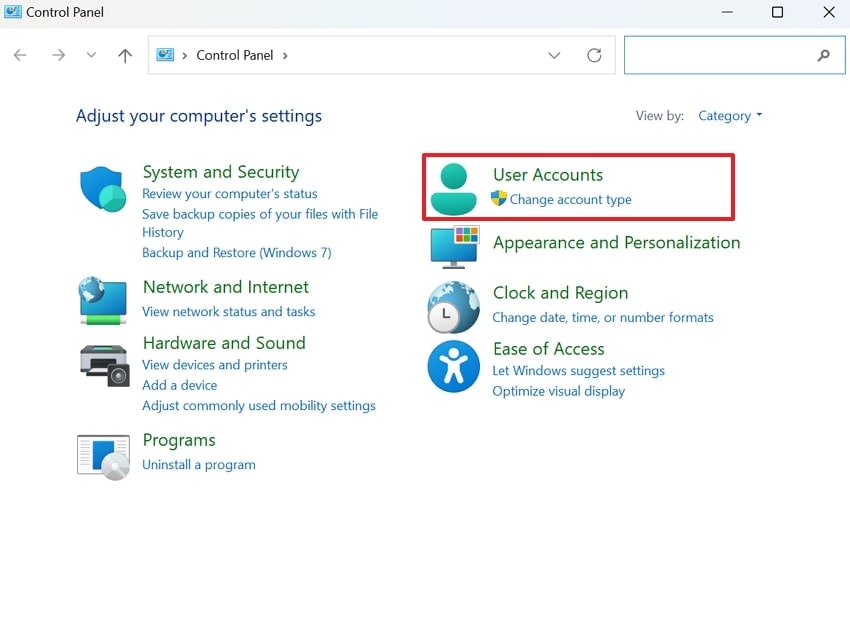Screen dimensions: 850x625
Task: Click the Hardware and Sound printer icon
Action: (105, 365)
